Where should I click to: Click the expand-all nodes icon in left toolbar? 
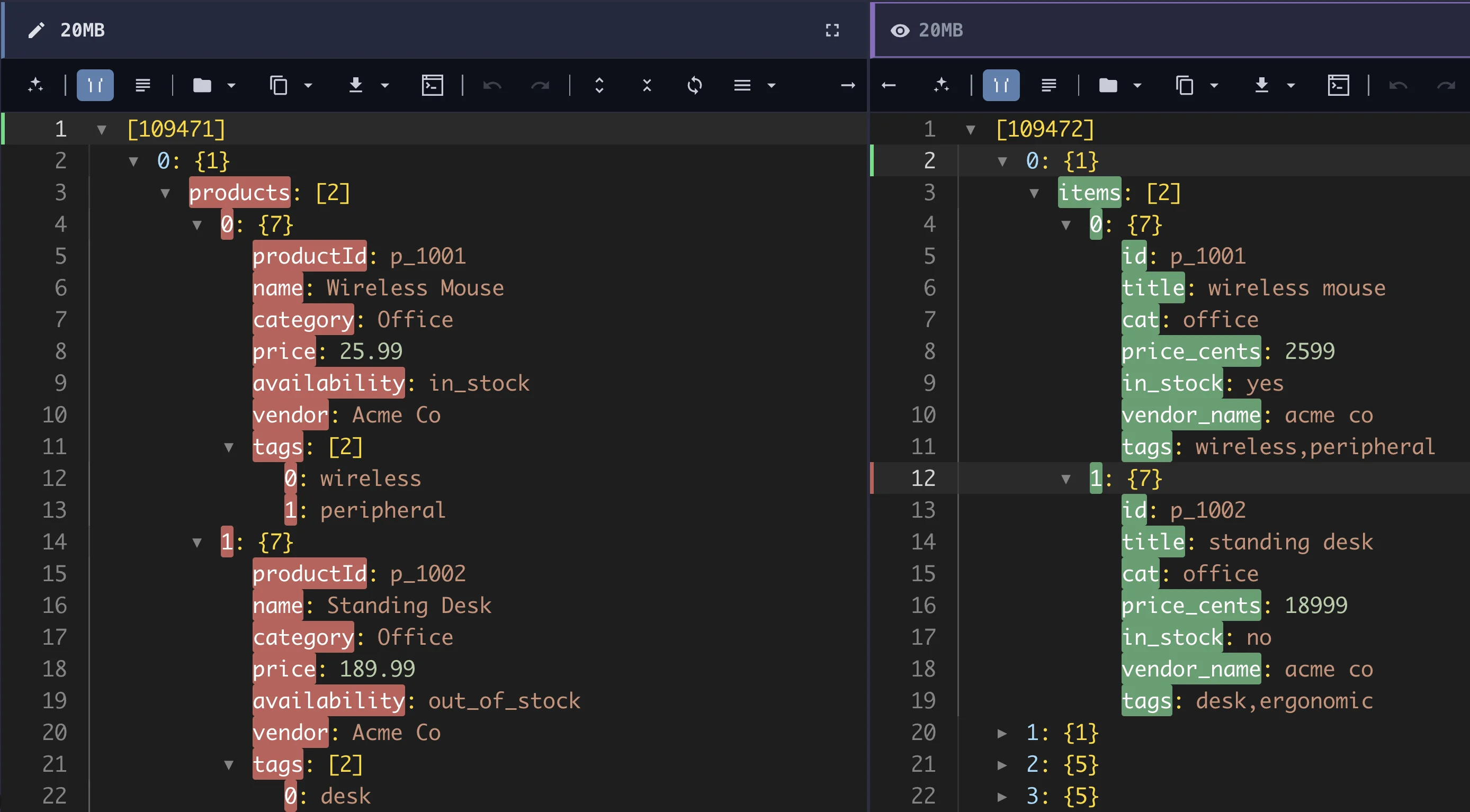600,86
